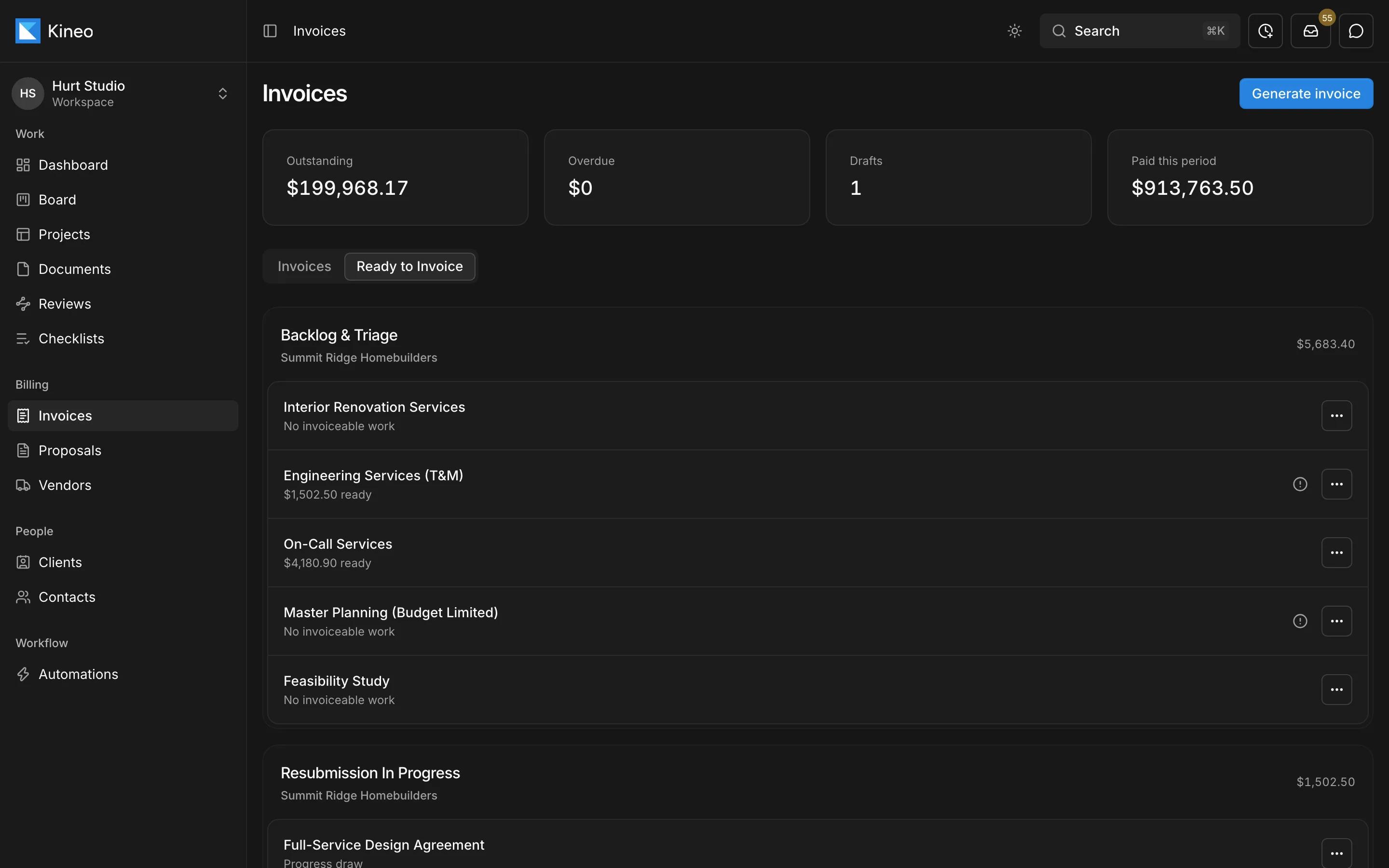Image resolution: width=1389 pixels, height=868 pixels.
Task: Click the warning icon for Master Planning
Action: (1299, 621)
